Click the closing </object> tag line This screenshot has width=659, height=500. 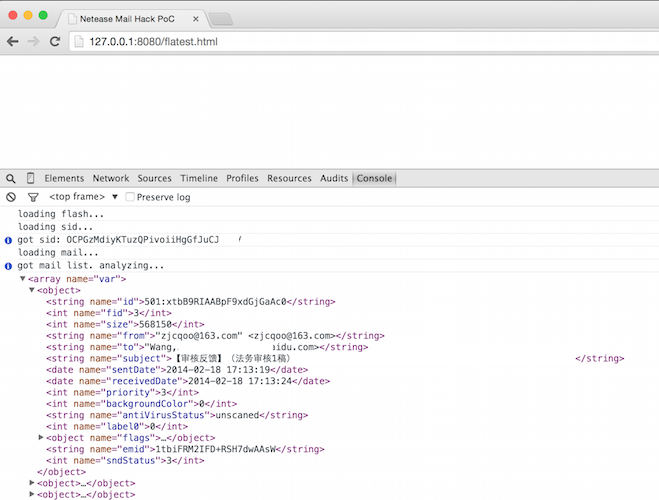61,472
